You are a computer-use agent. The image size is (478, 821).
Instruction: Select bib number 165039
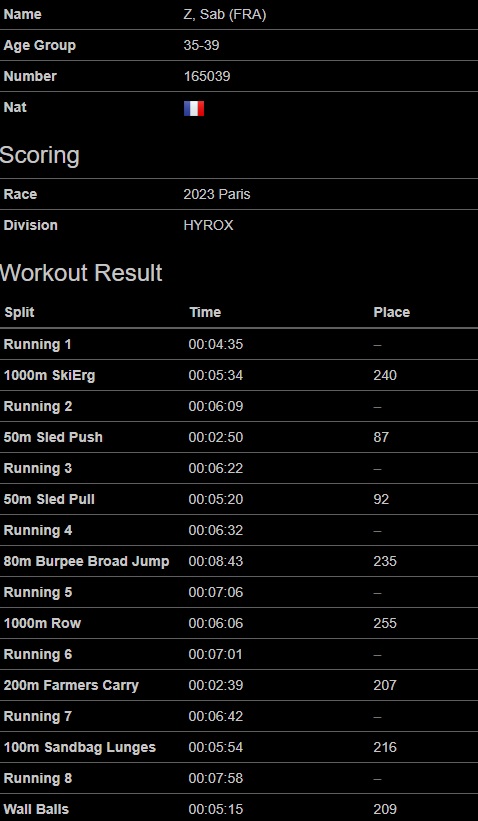[x=207, y=76]
